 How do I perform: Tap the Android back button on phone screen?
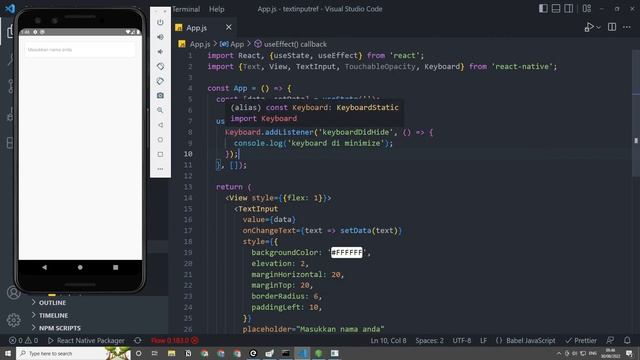(x=44, y=267)
